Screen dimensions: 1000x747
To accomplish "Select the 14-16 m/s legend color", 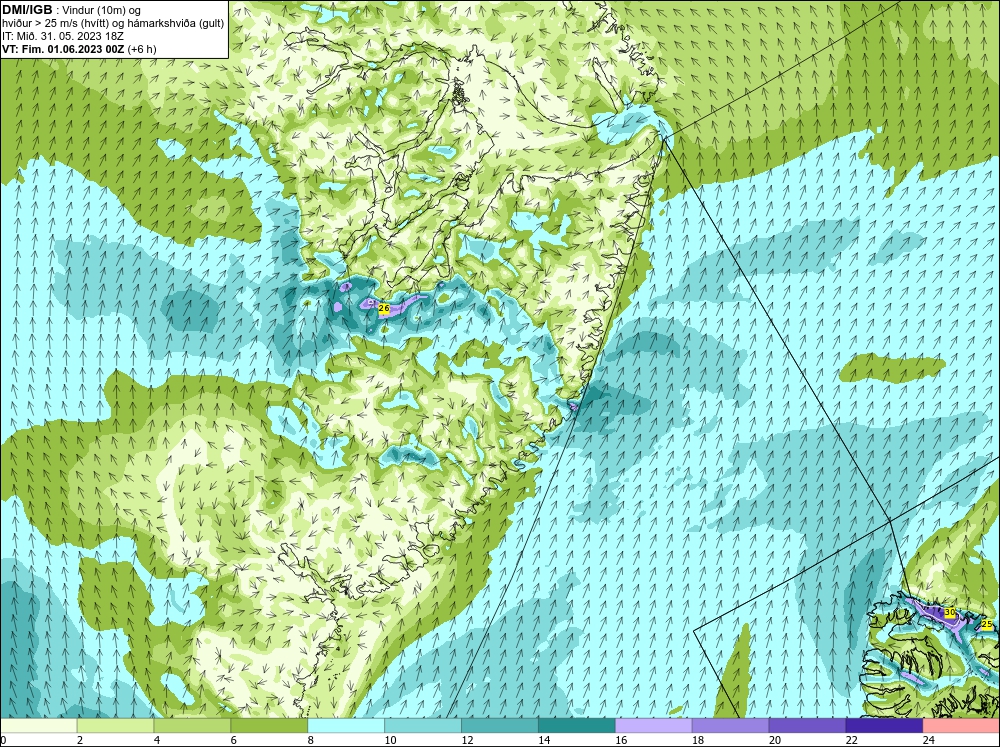I will click(x=577, y=726).
